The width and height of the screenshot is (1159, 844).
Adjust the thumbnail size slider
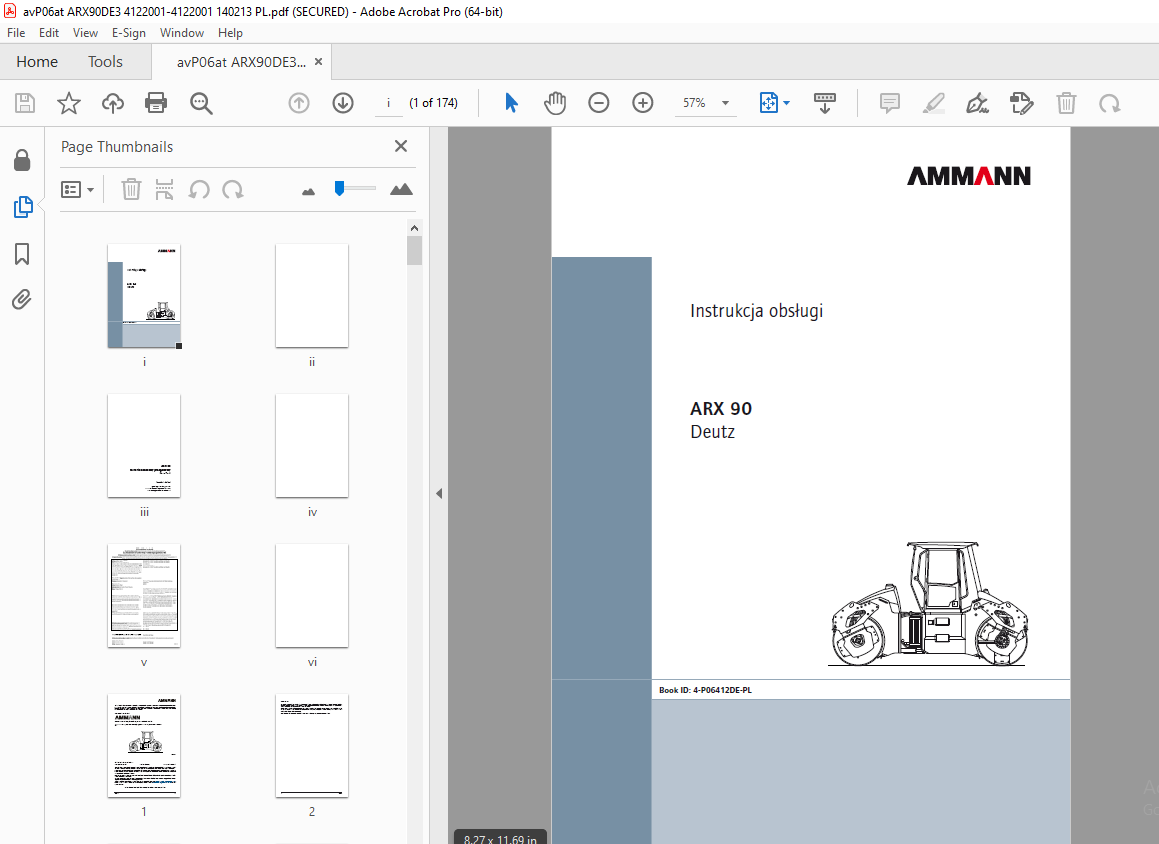tap(339, 188)
